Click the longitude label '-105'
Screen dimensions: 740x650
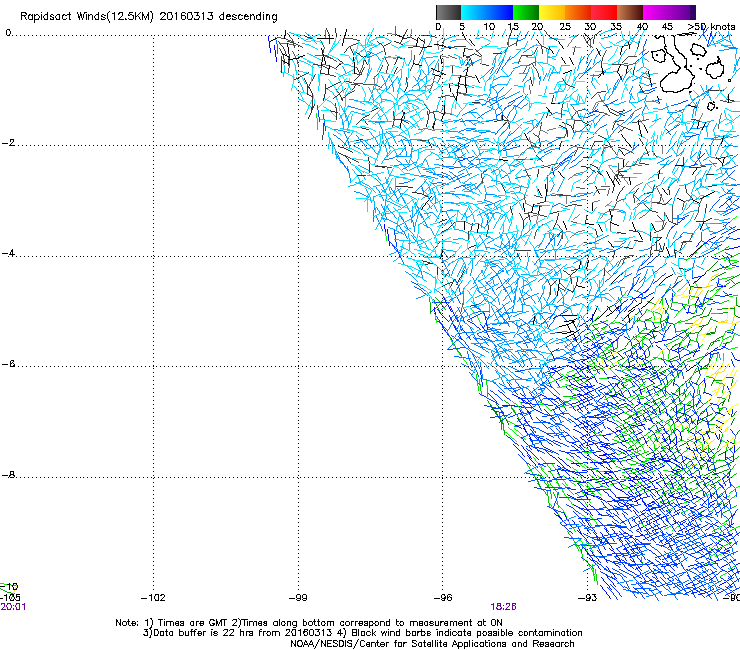(x=10, y=597)
